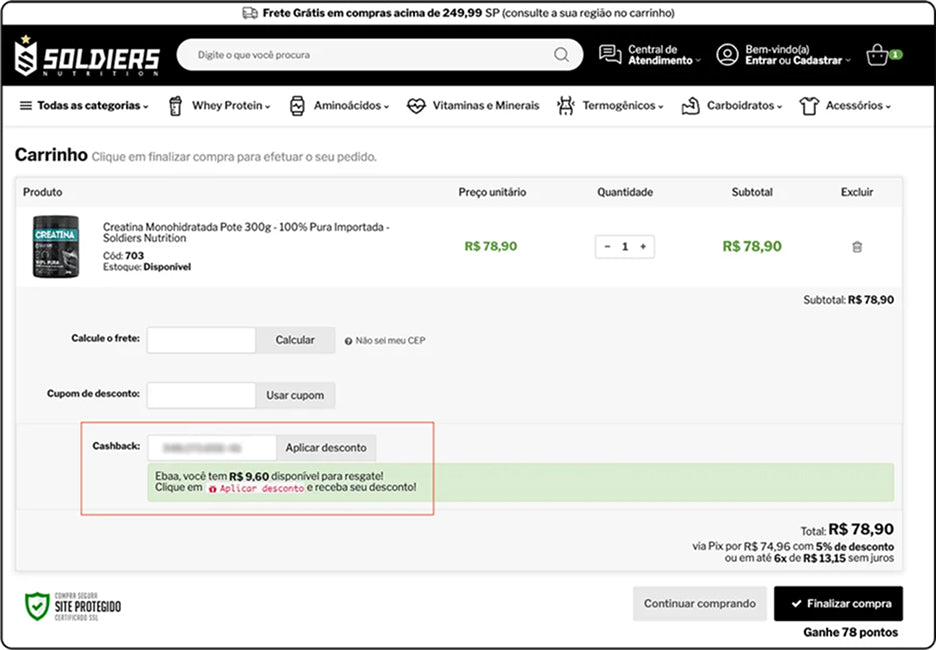
Task: Open the shopping cart icon
Action: pos(879,55)
